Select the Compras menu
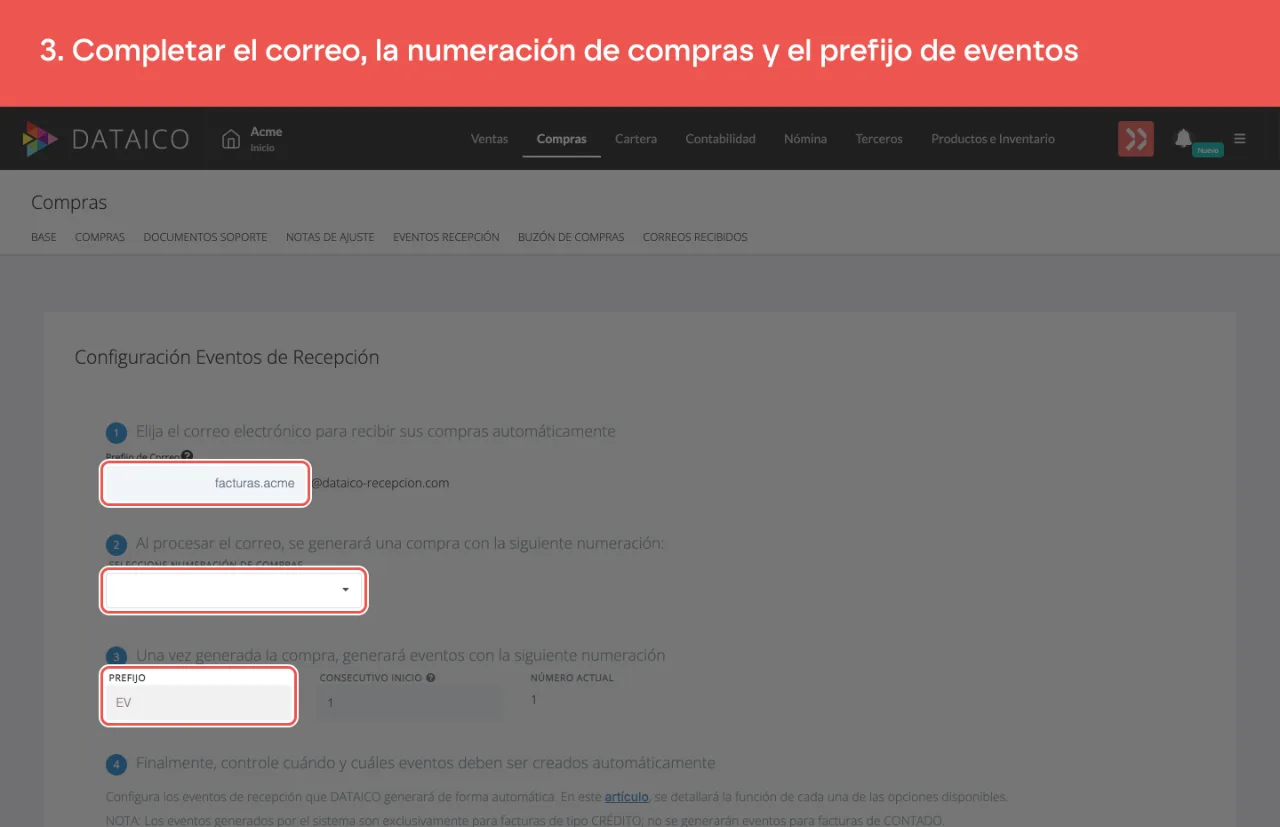The width and height of the screenshot is (1280, 827). [x=561, y=139]
